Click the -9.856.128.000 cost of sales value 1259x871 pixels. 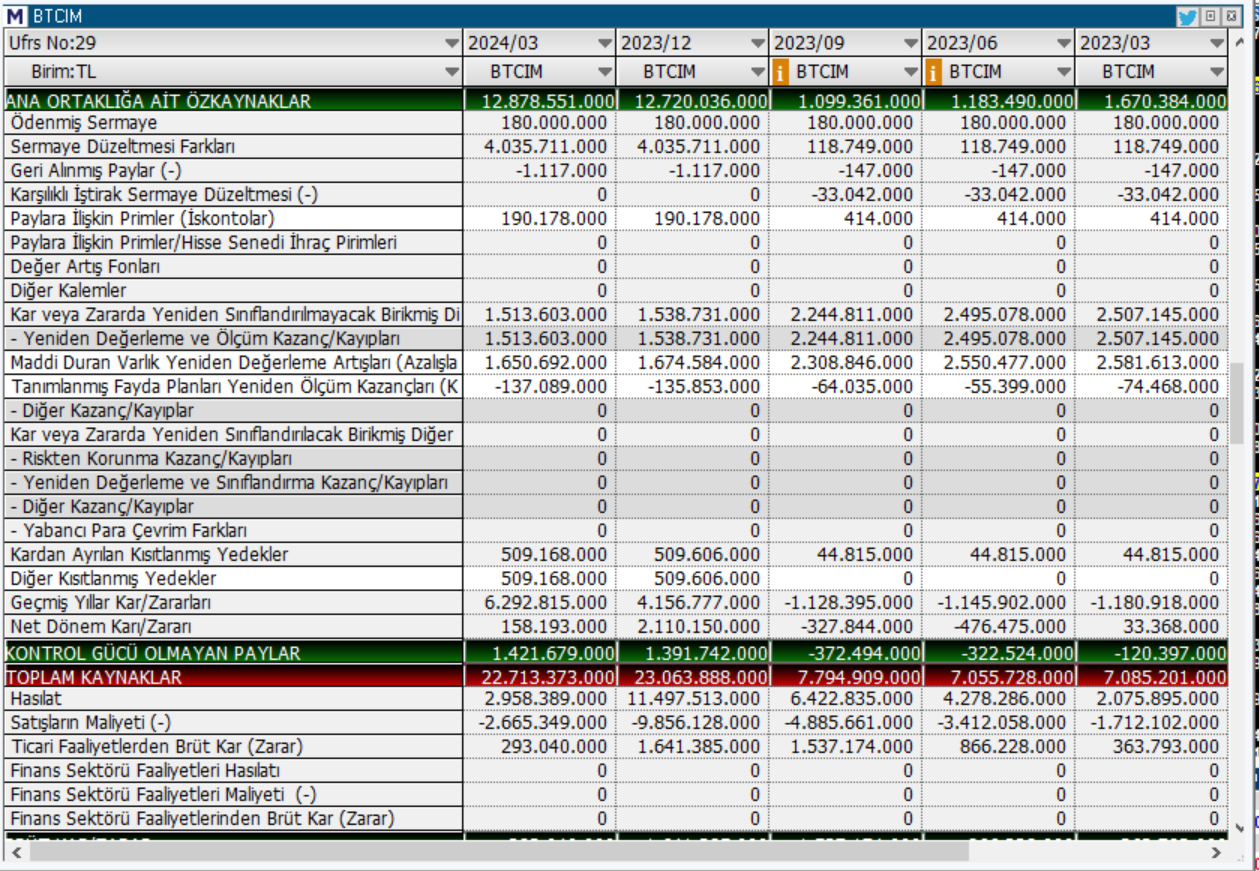(x=693, y=722)
